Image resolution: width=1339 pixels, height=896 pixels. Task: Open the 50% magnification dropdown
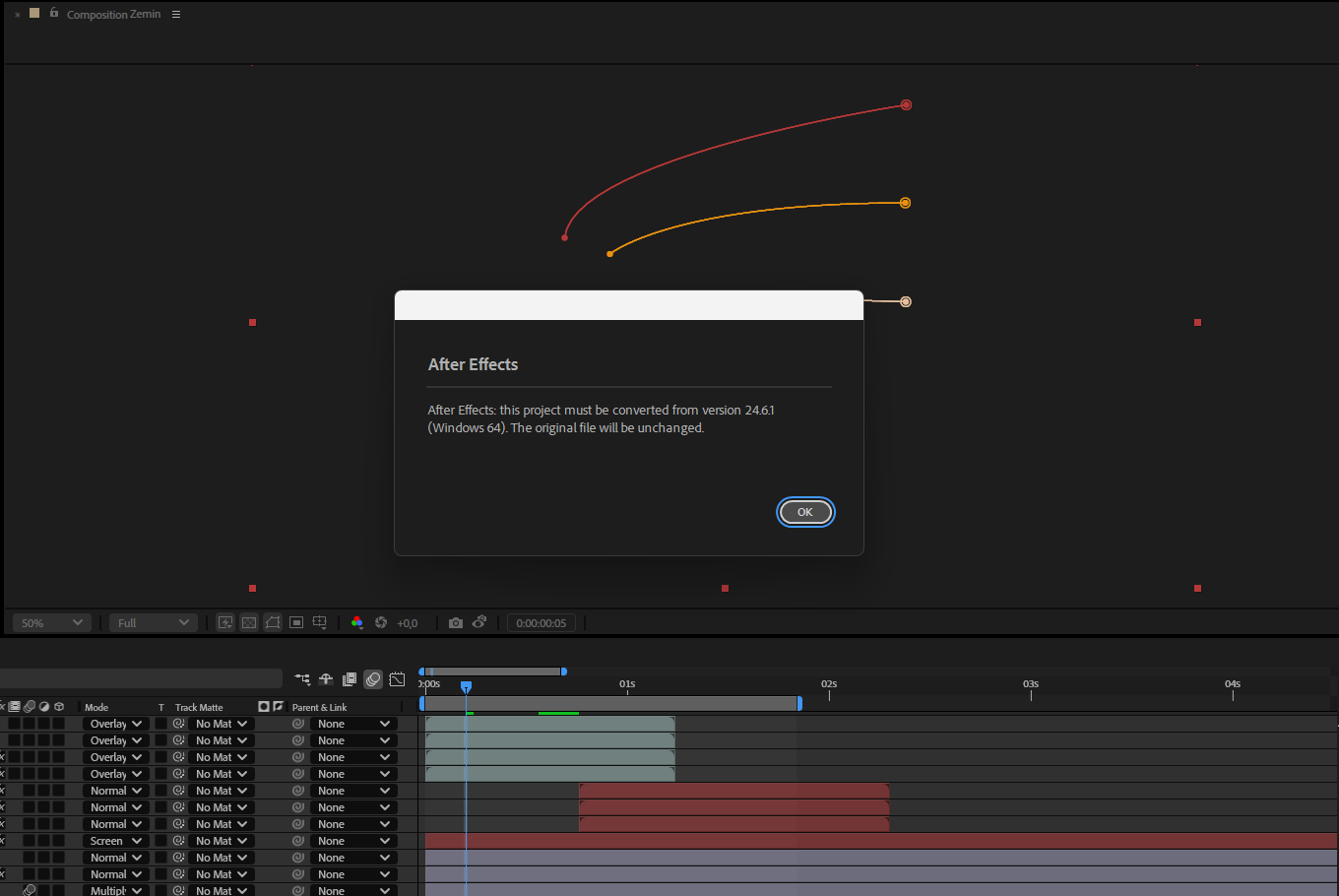pos(52,623)
